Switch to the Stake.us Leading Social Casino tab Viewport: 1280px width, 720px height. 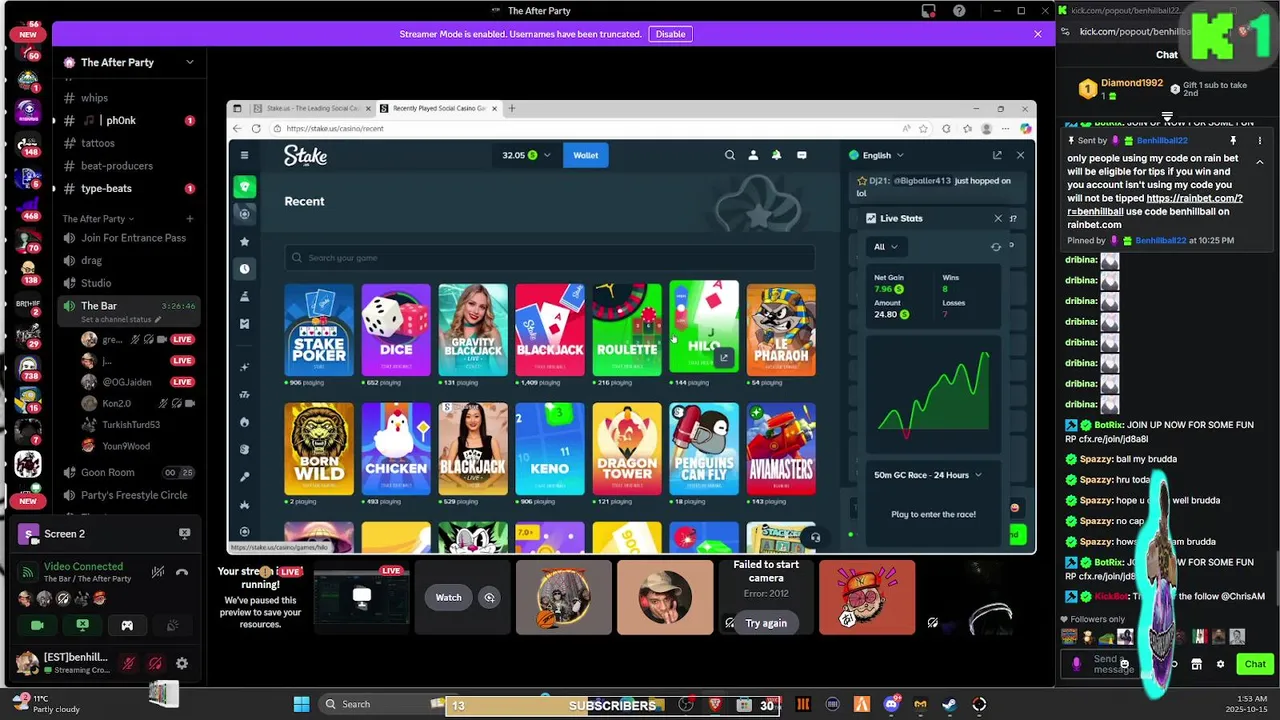tap(311, 108)
